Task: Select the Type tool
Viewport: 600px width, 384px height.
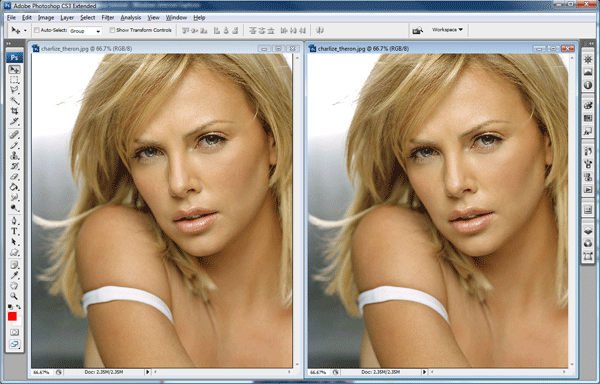Action: pyautogui.click(x=15, y=231)
